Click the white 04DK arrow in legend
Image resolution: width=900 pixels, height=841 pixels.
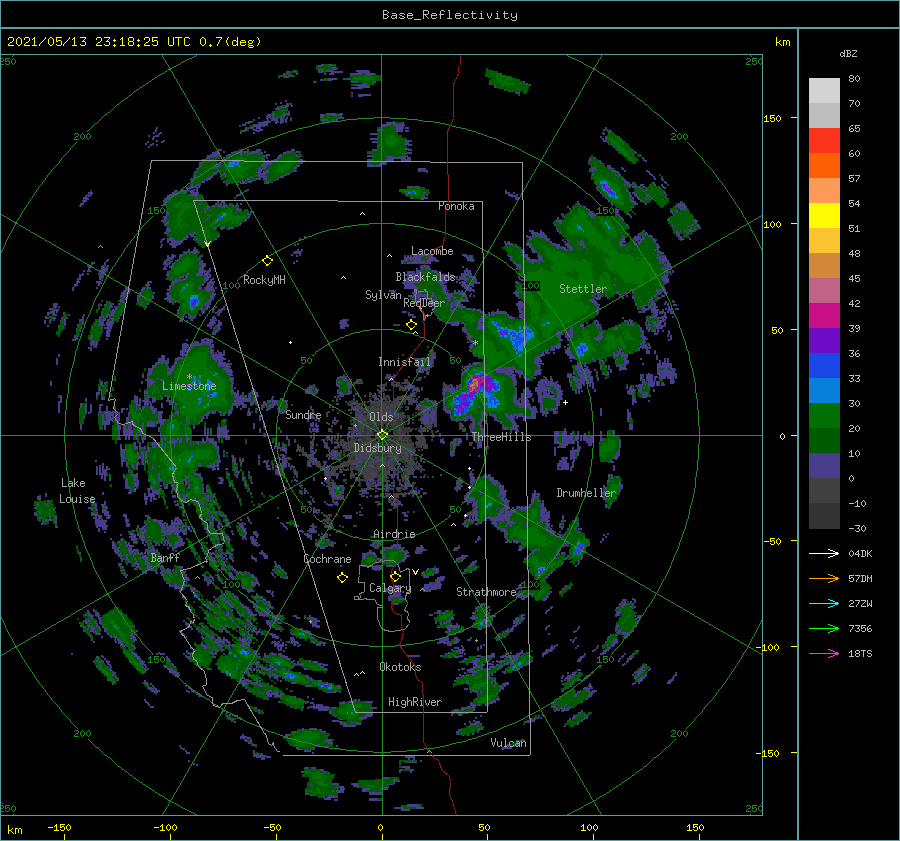(824, 553)
